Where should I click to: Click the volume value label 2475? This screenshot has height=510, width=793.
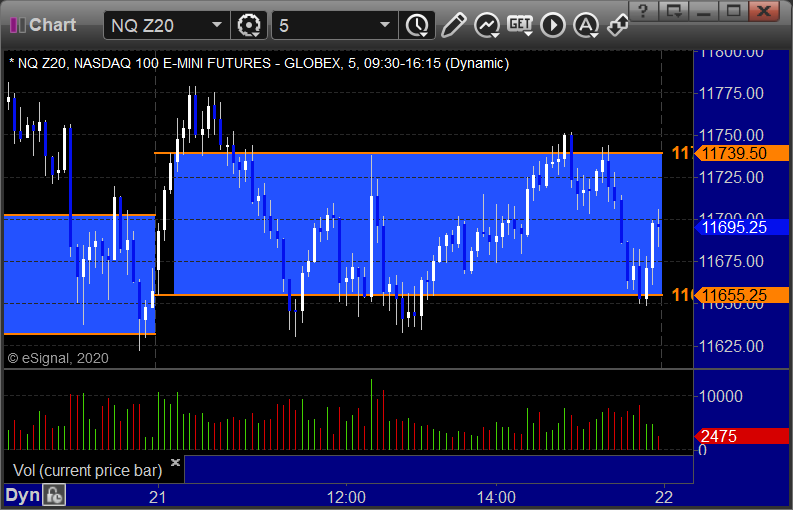pos(741,436)
